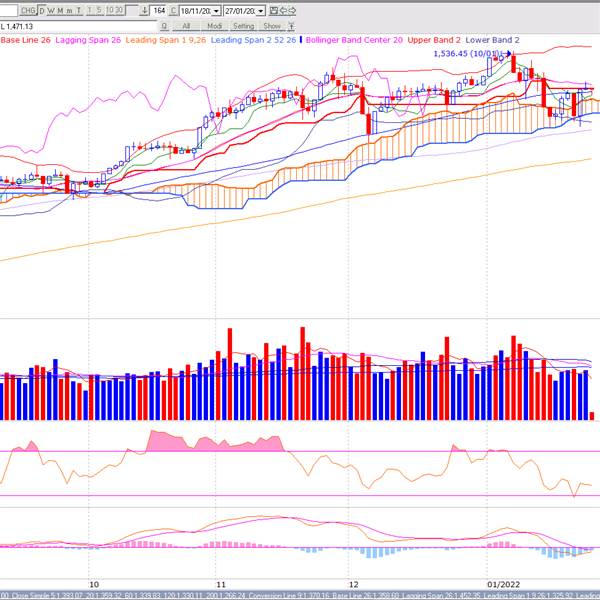Click the CHG button
The width and height of the screenshot is (600, 600).
(x=28, y=10)
